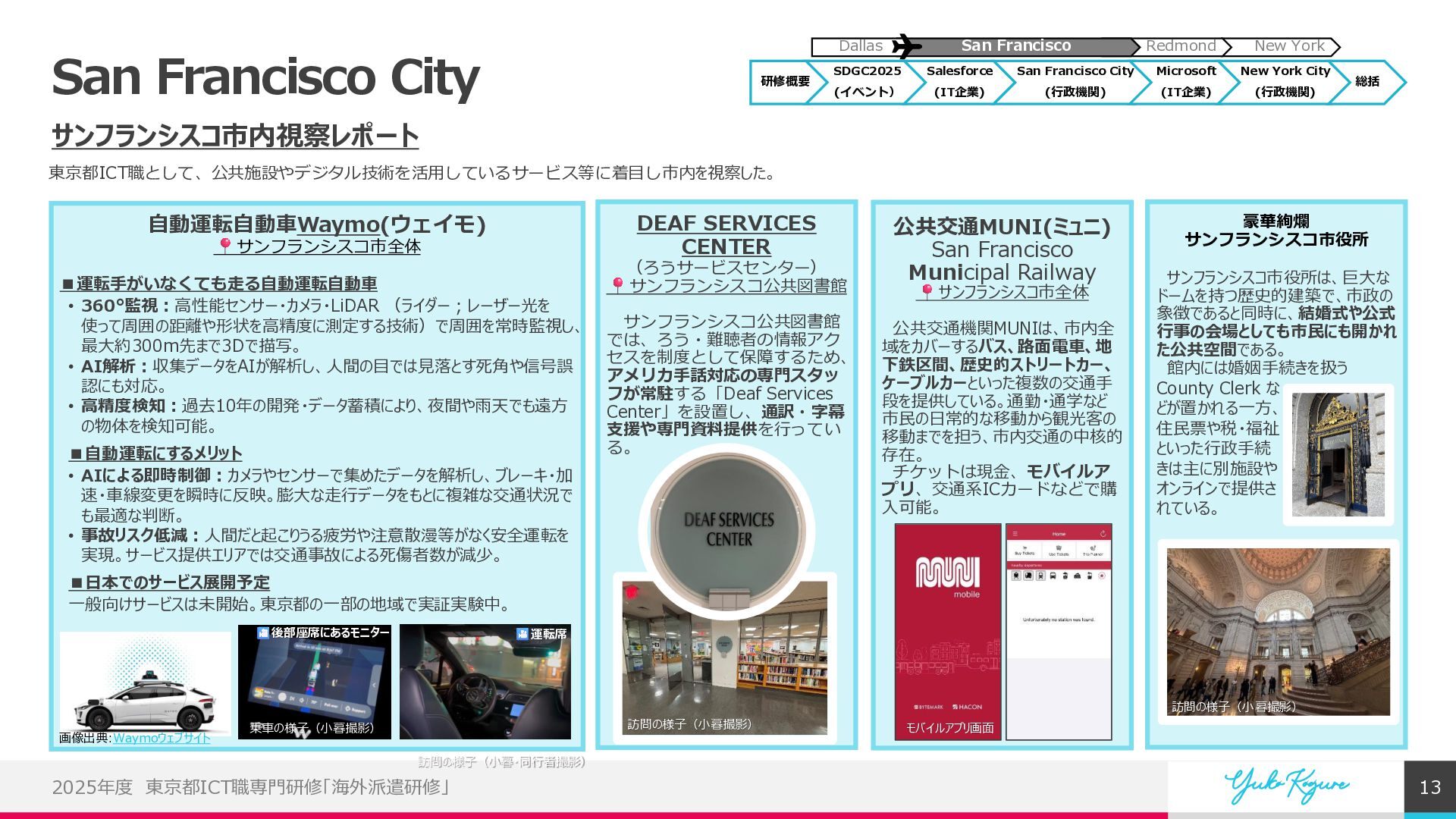The width and height of the screenshot is (1456, 819).
Task: Open the Waymoウェブサイト source link
Action: 162,738
